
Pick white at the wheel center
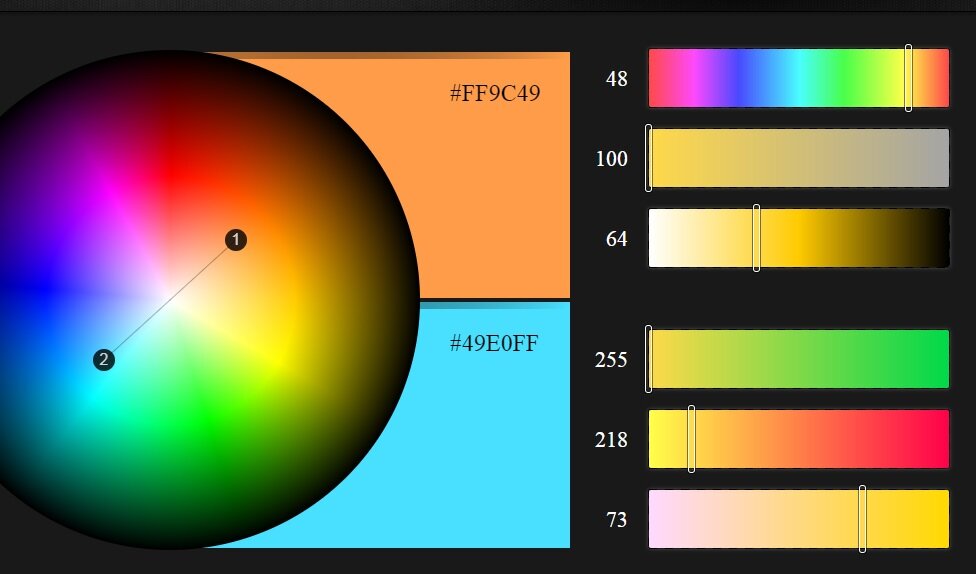(169, 299)
